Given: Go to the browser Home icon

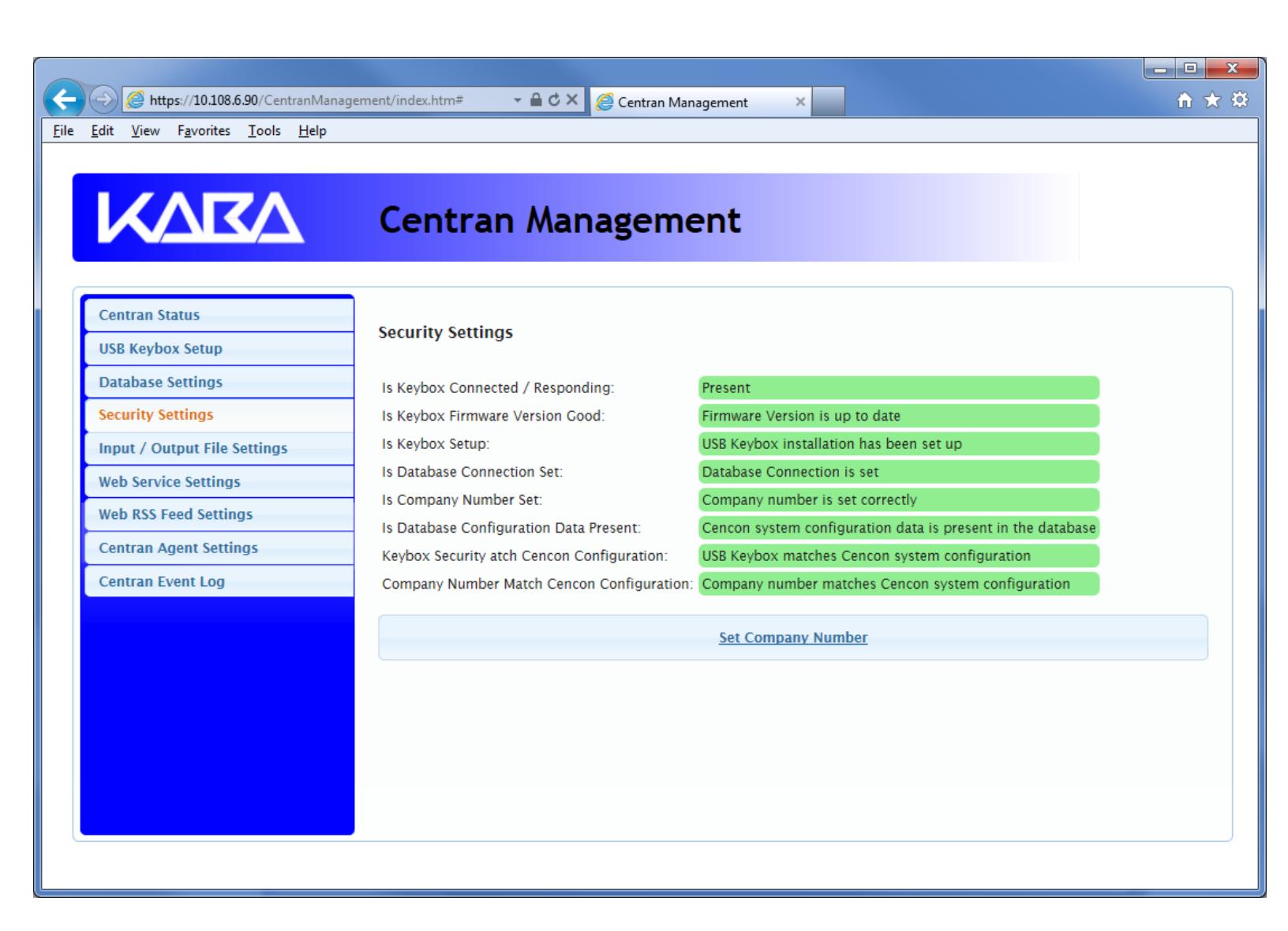Looking at the screenshot, I should [x=1185, y=101].
